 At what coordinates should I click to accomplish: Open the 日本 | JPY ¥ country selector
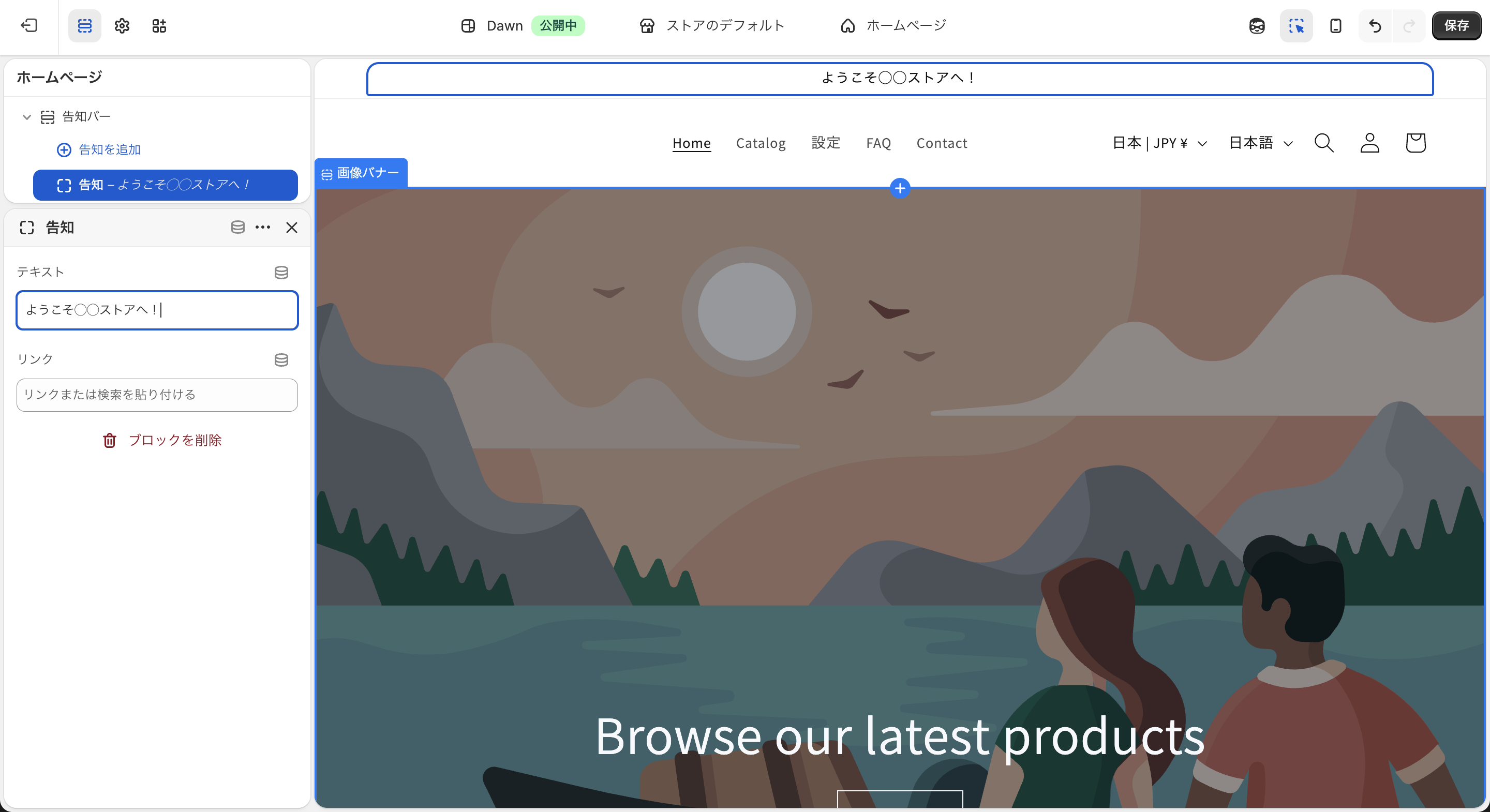click(x=1158, y=143)
